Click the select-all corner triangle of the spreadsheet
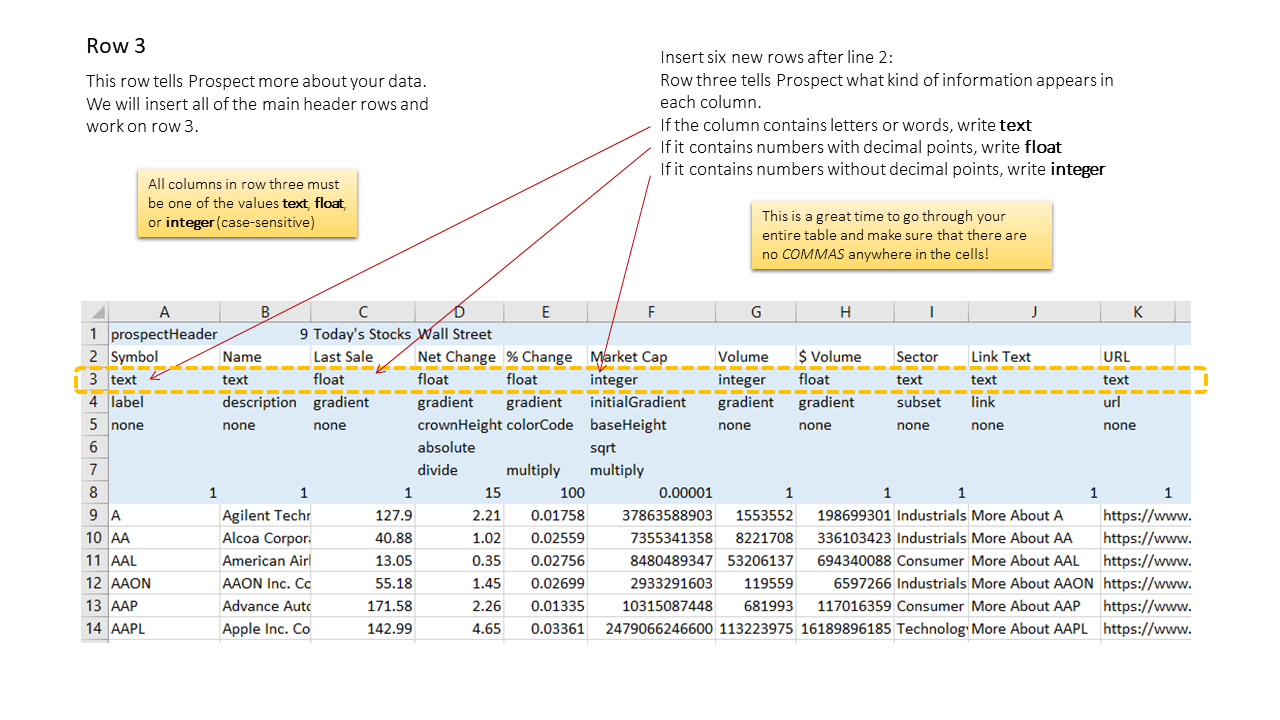Screen dimensions: 1280x720 point(95,312)
